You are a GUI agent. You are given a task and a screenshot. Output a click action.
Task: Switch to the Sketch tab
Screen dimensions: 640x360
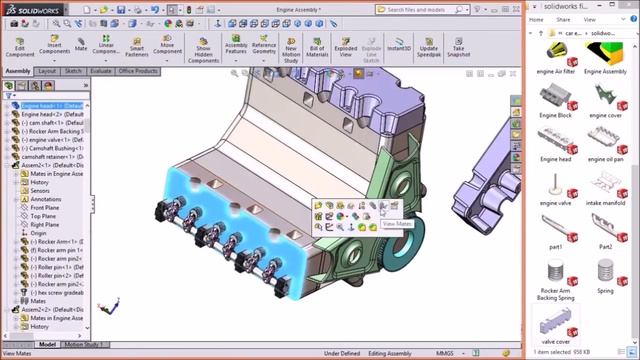[73, 71]
